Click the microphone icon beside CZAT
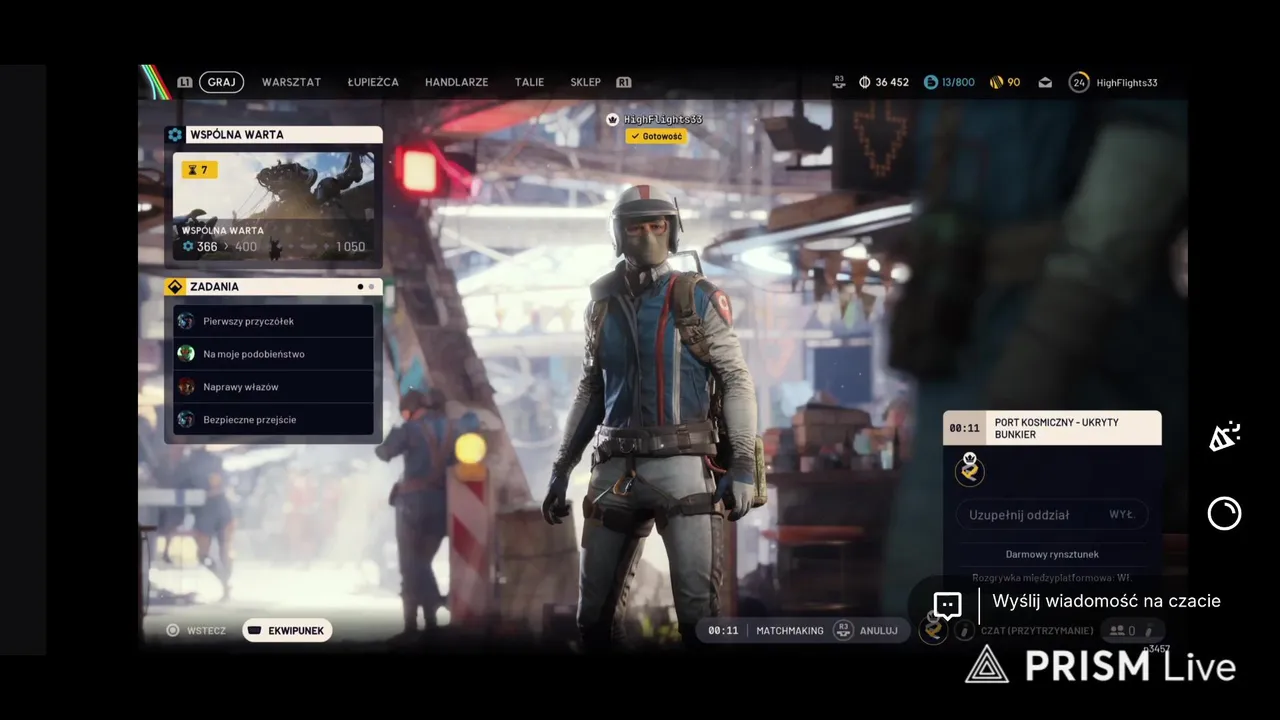 pos(963,630)
